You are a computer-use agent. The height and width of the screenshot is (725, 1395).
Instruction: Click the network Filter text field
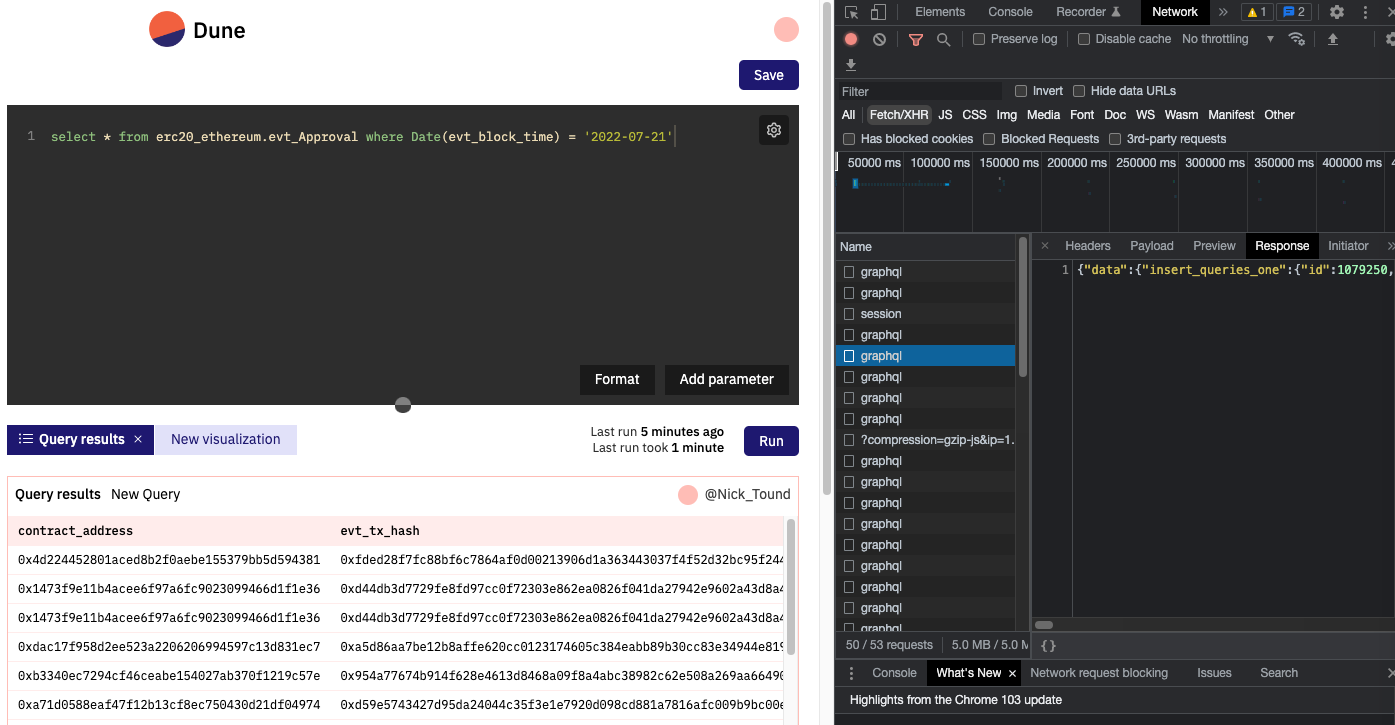920,91
